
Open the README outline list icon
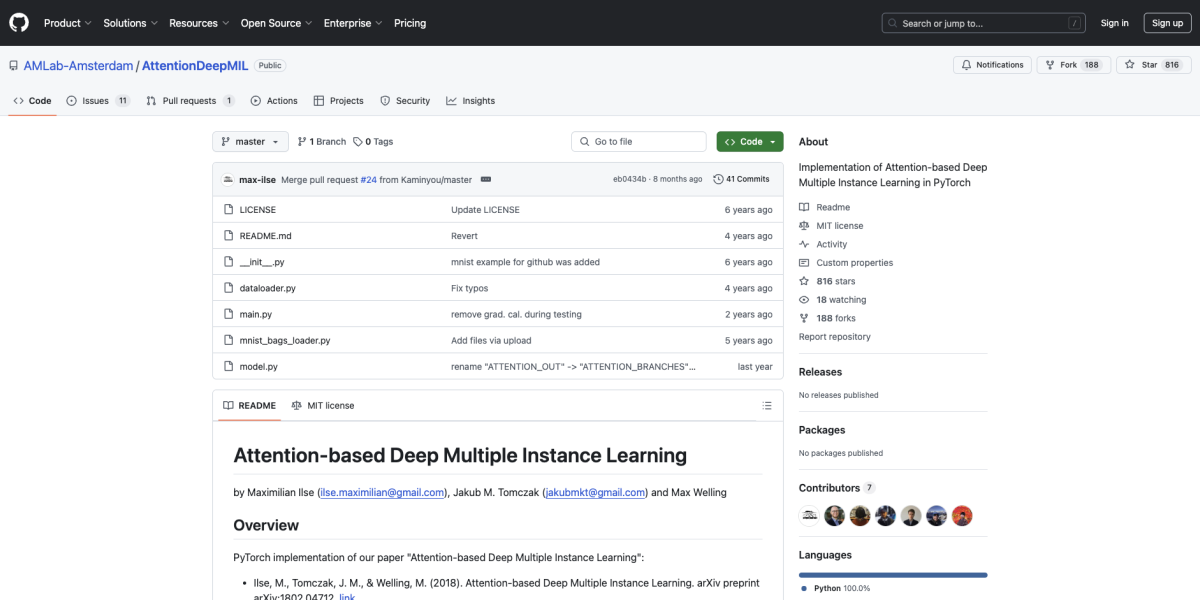point(767,406)
